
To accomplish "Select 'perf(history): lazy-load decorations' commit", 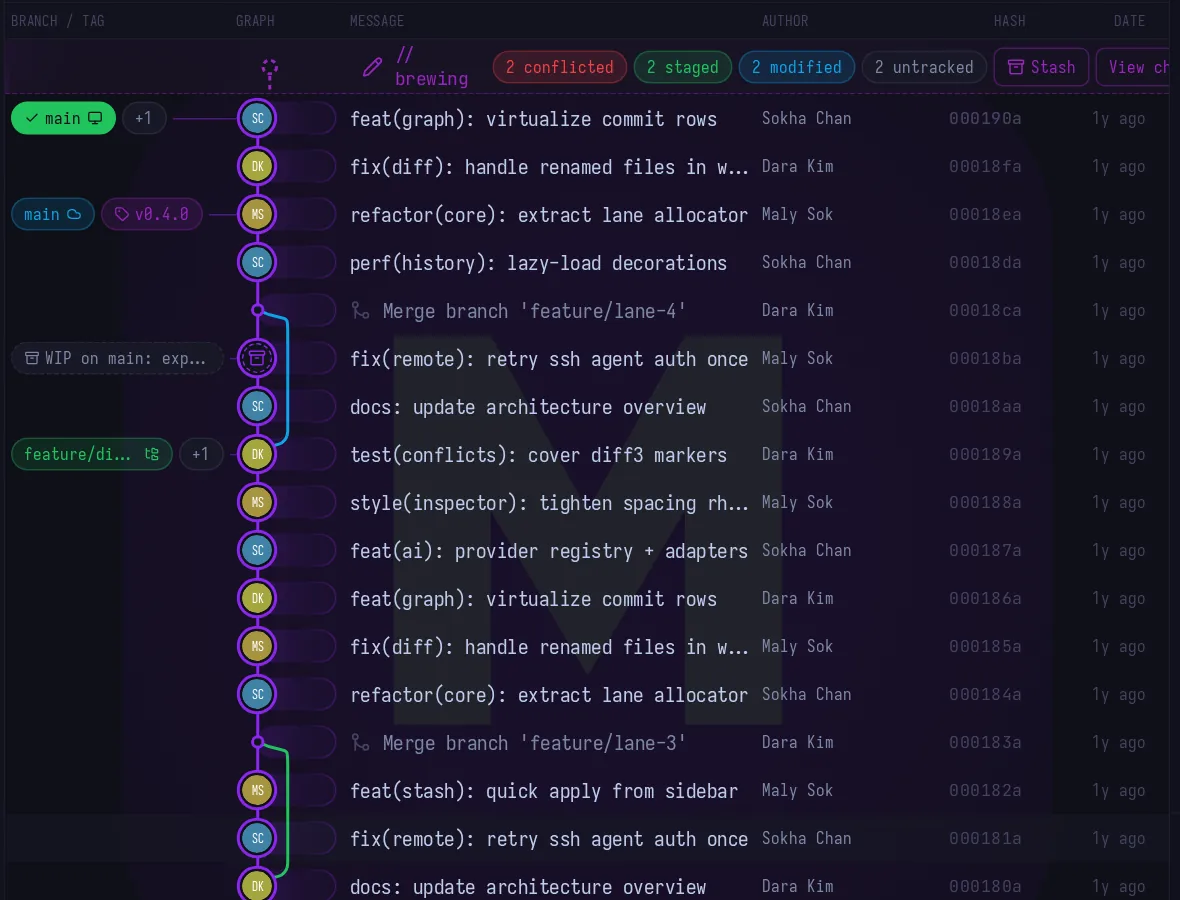I will (538, 263).
